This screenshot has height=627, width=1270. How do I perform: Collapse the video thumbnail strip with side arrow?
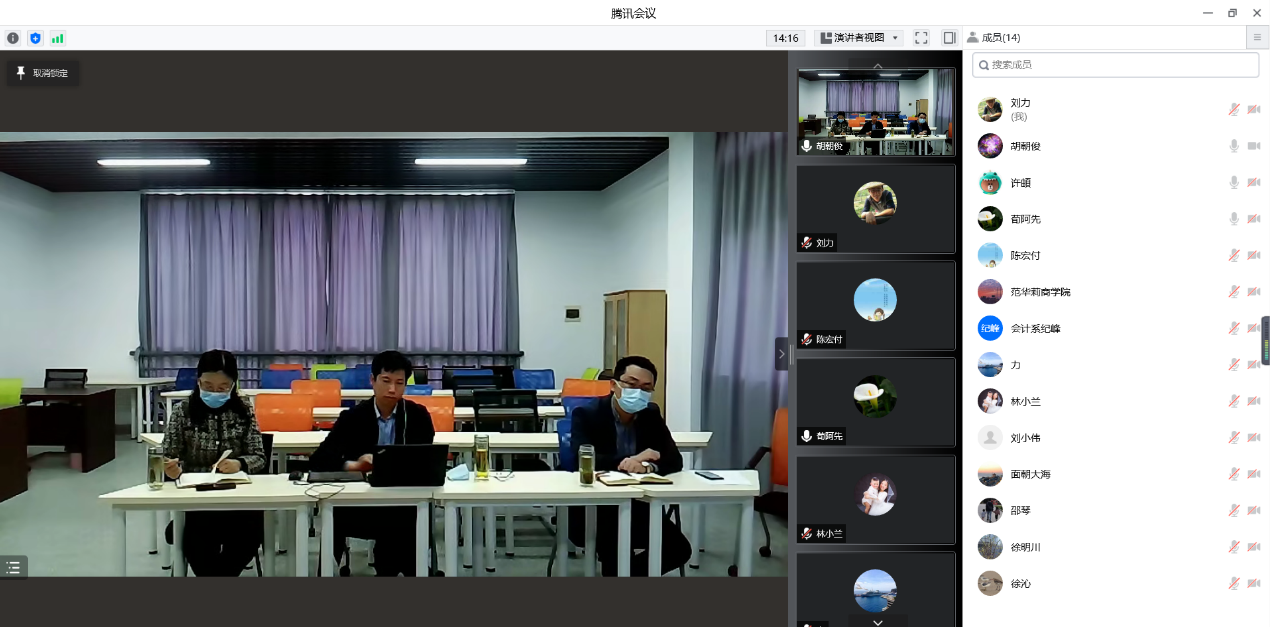(x=782, y=354)
